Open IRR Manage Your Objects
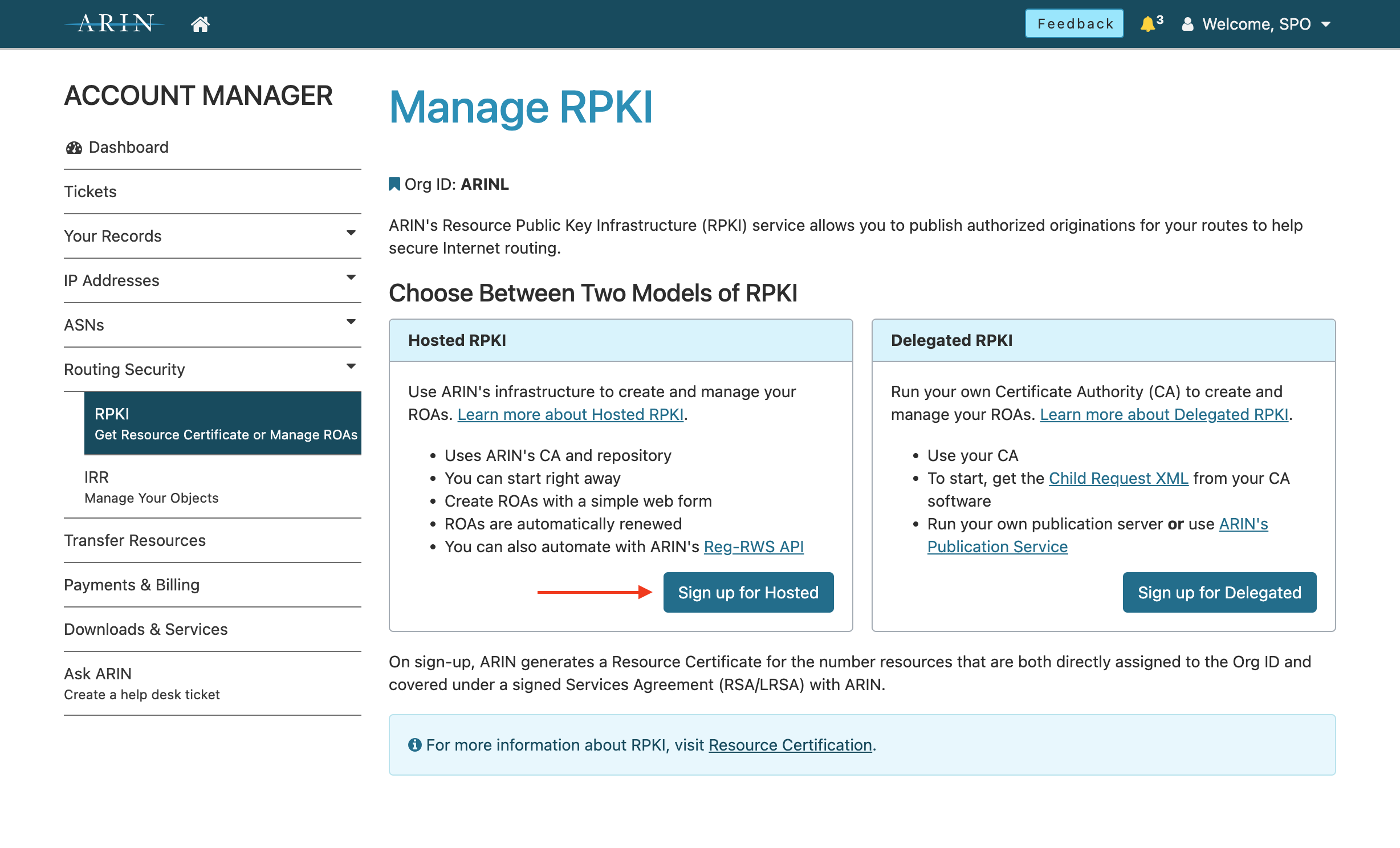The width and height of the screenshot is (1400, 848). (x=222, y=487)
